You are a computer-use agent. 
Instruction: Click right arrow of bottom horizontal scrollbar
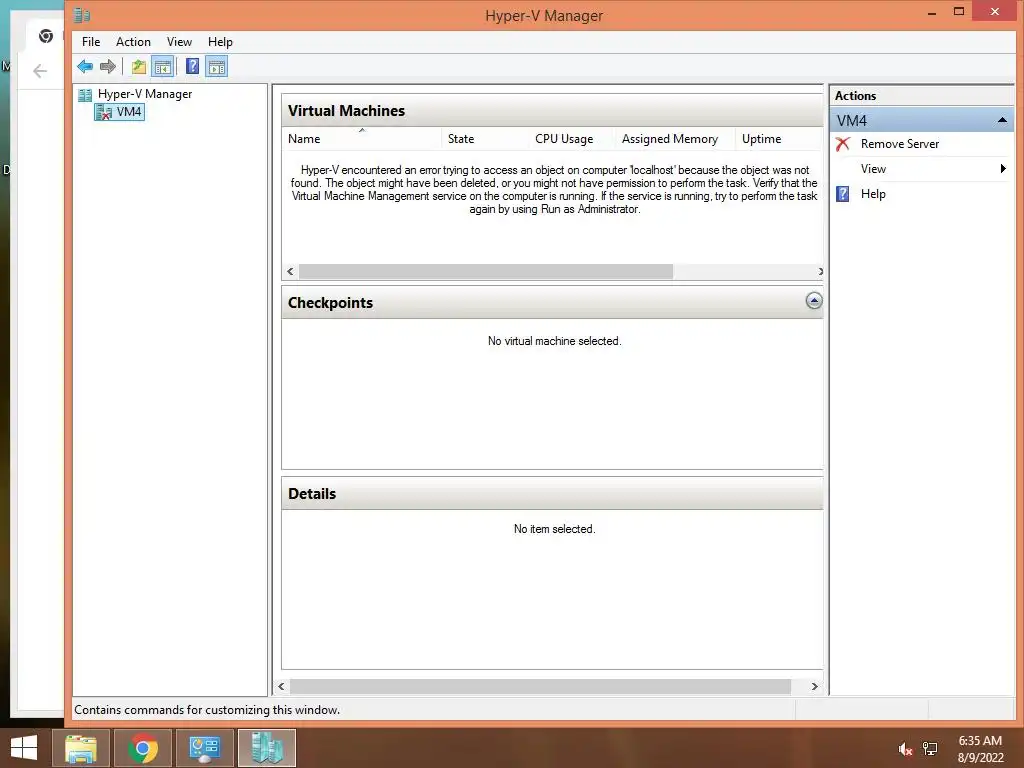tap(814, 686)
